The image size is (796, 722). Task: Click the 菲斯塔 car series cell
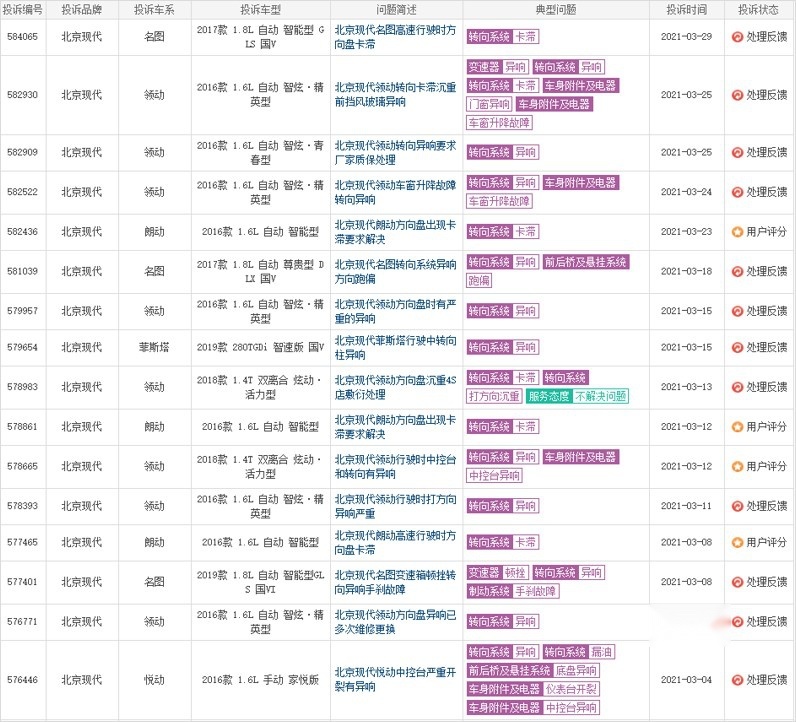[x=154, y=347]
